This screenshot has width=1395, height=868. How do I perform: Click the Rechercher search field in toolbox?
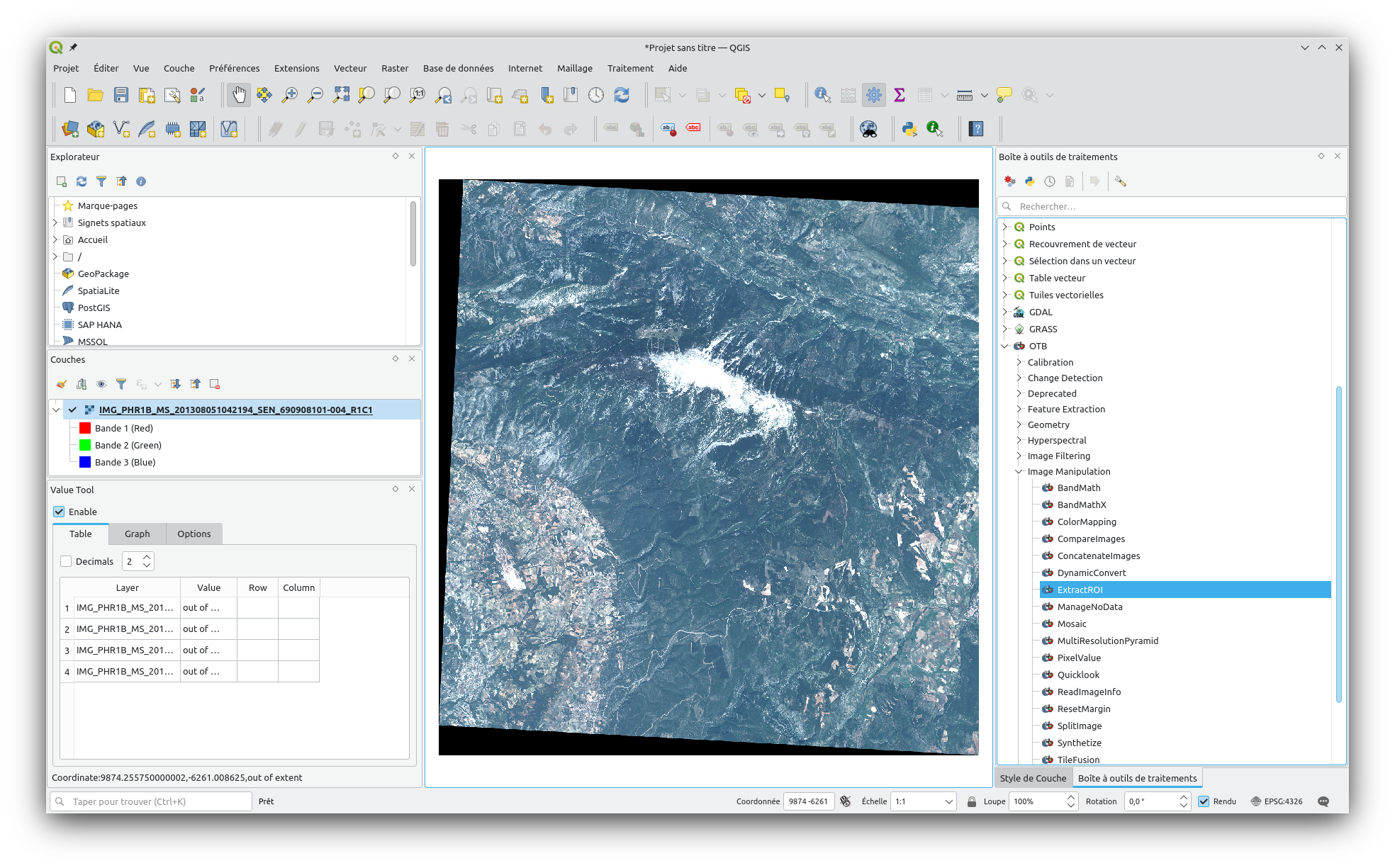tap(1170, 206)
